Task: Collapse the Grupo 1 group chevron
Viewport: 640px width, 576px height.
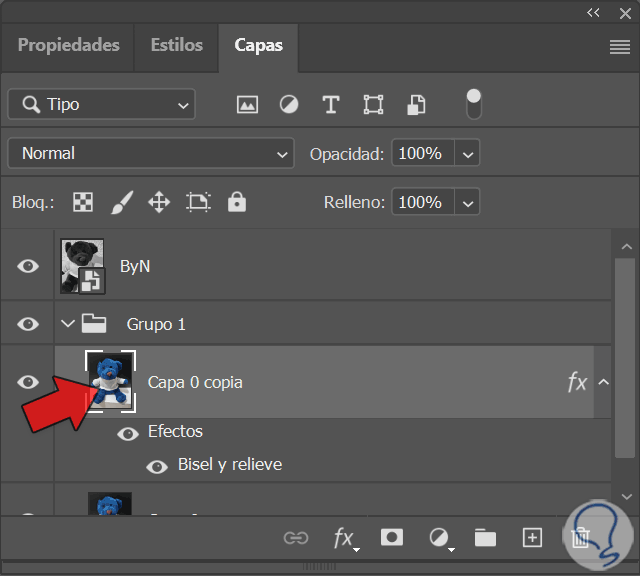Action: pyautogui.click(x=68, y=324)
